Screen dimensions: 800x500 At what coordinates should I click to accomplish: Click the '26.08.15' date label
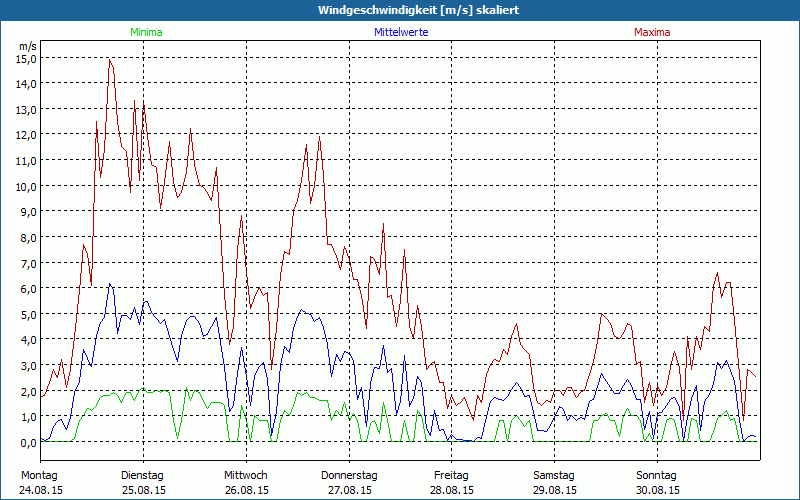click(247, 490)
